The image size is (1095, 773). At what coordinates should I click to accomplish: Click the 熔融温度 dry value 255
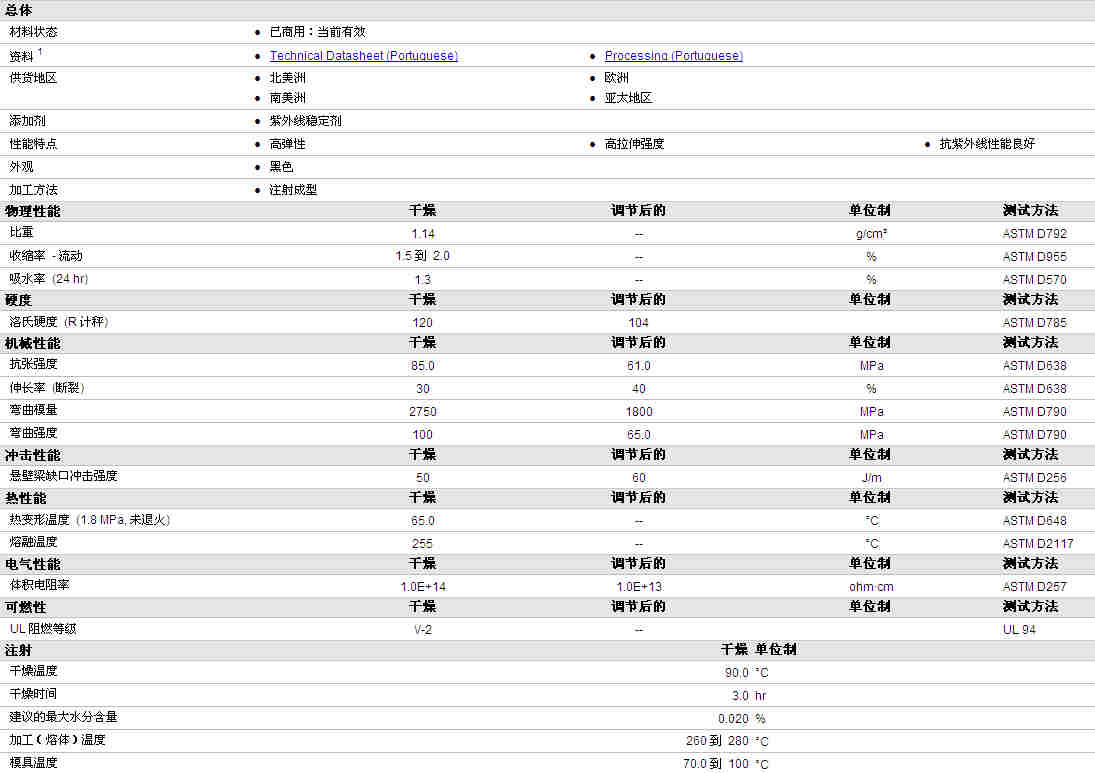(x=422, y=544)
